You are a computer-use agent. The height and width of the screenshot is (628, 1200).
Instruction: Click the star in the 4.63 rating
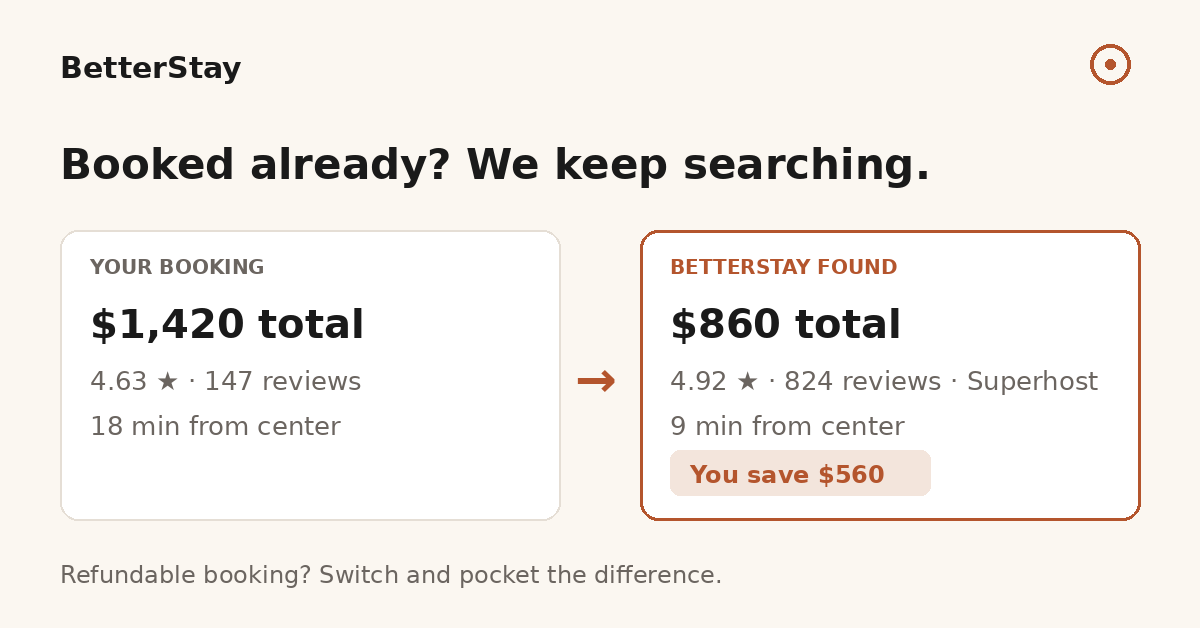[167, 382]
